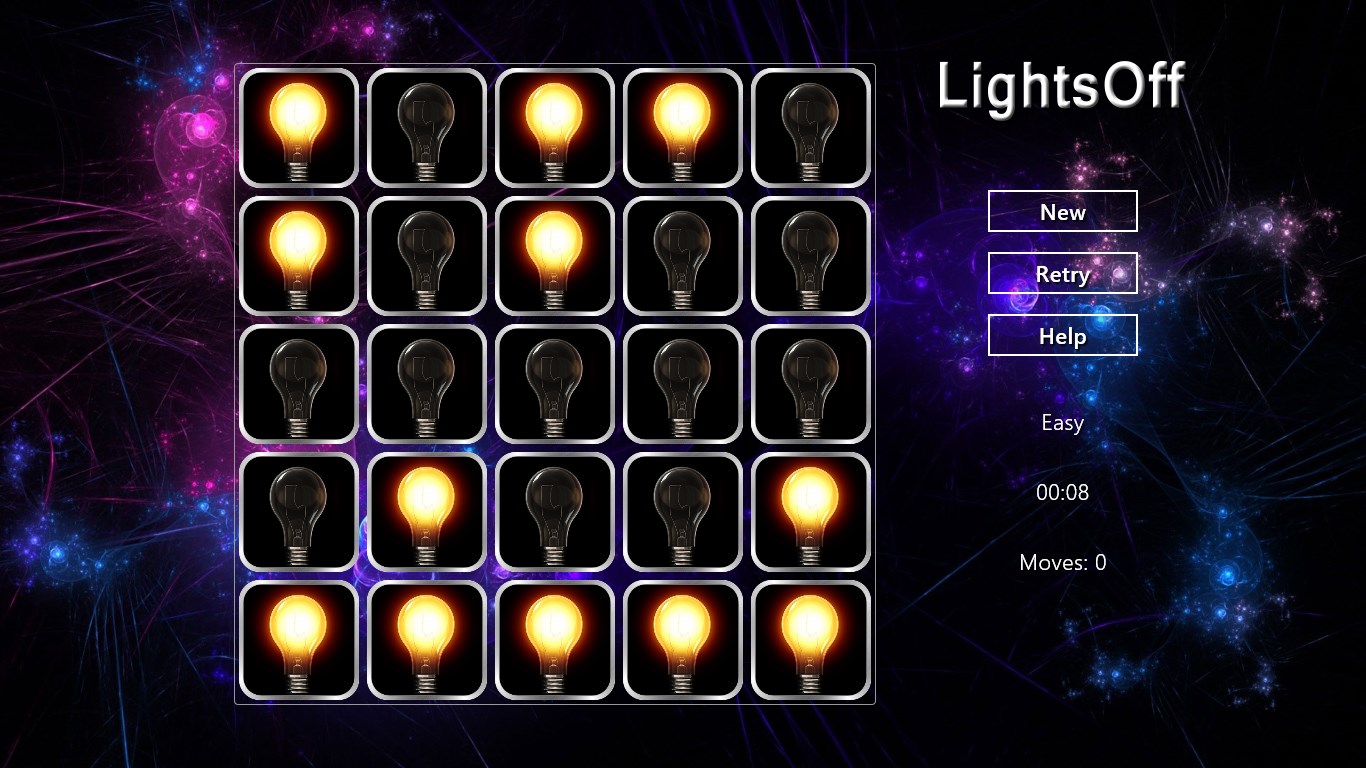
Task: Switch off the lit bulb in row one, column three
Action: pos(555,128)
